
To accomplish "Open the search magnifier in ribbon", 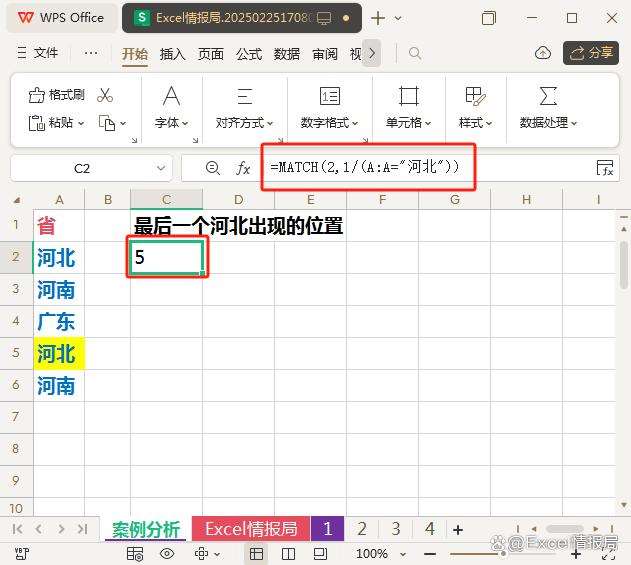I will tap(415, 54).
